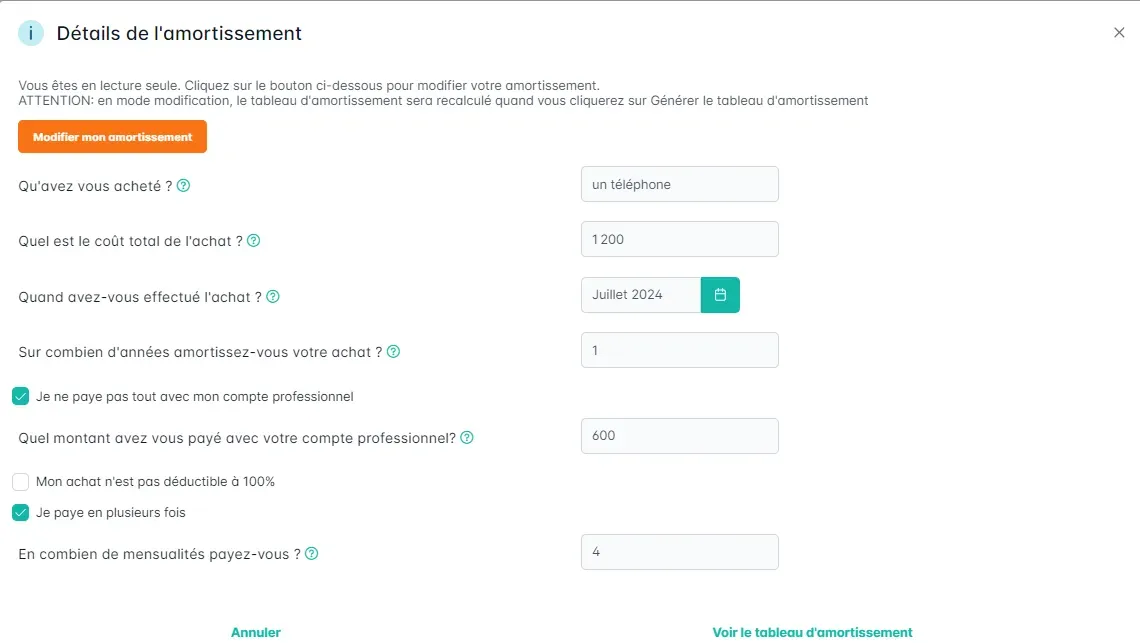The width and height of the screenshot is (1140, 643).
Task: Click the "un téléphone" input field
Action: 679,184
